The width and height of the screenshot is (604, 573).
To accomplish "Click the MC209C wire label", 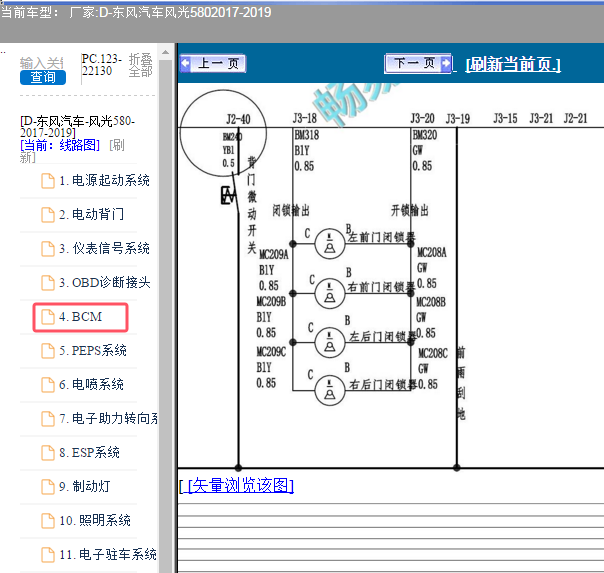I will click(x=272, y=352).
